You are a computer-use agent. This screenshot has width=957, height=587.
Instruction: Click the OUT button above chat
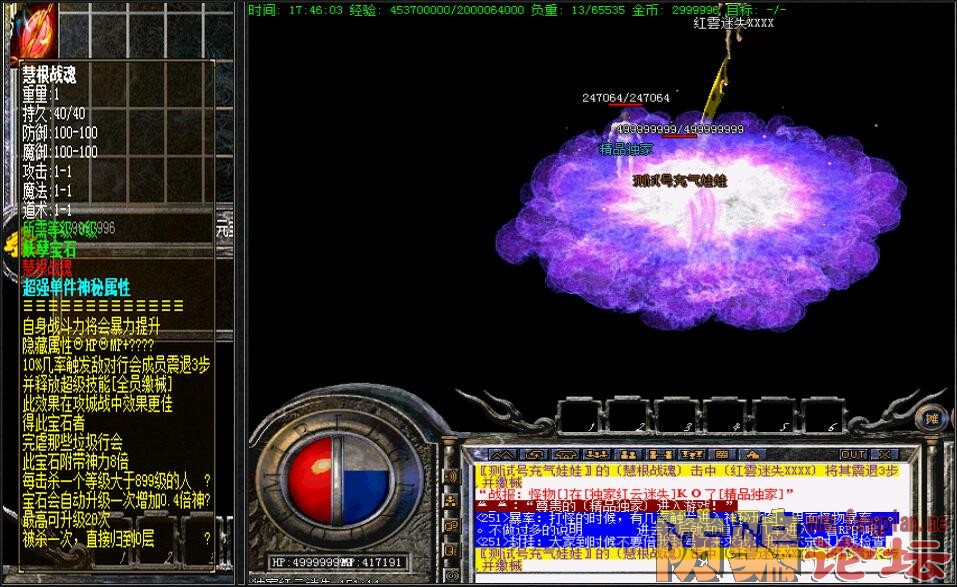[x=853, y=455]
